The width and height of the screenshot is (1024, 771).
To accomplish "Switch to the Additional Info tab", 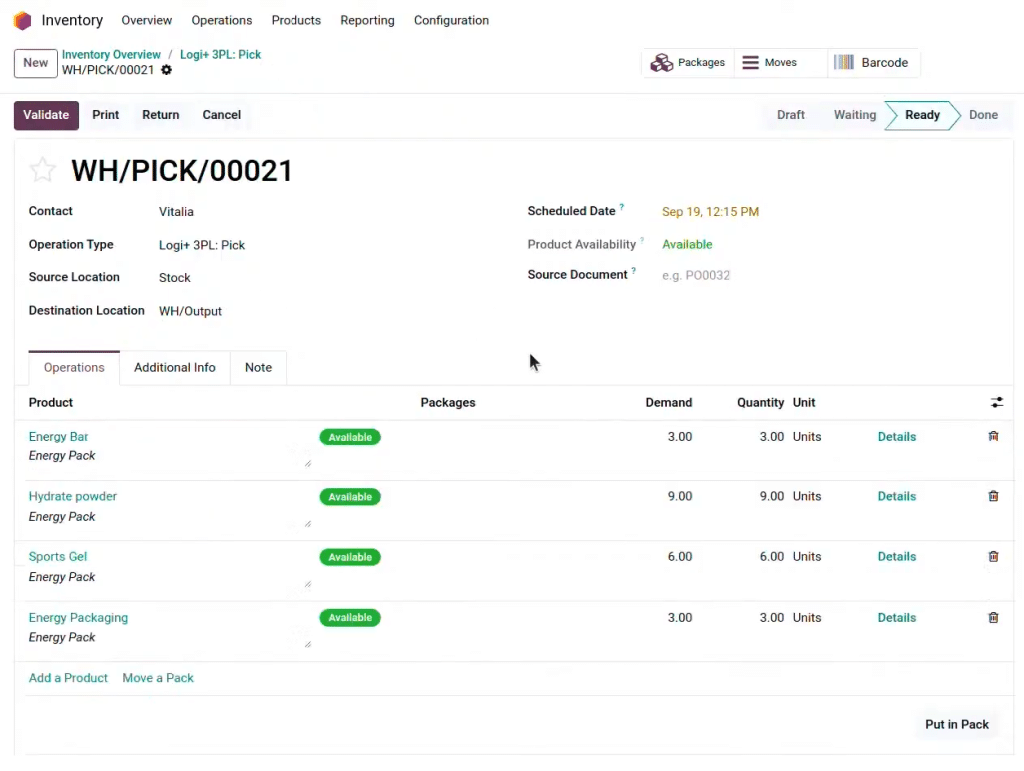I will pos(175,368).
